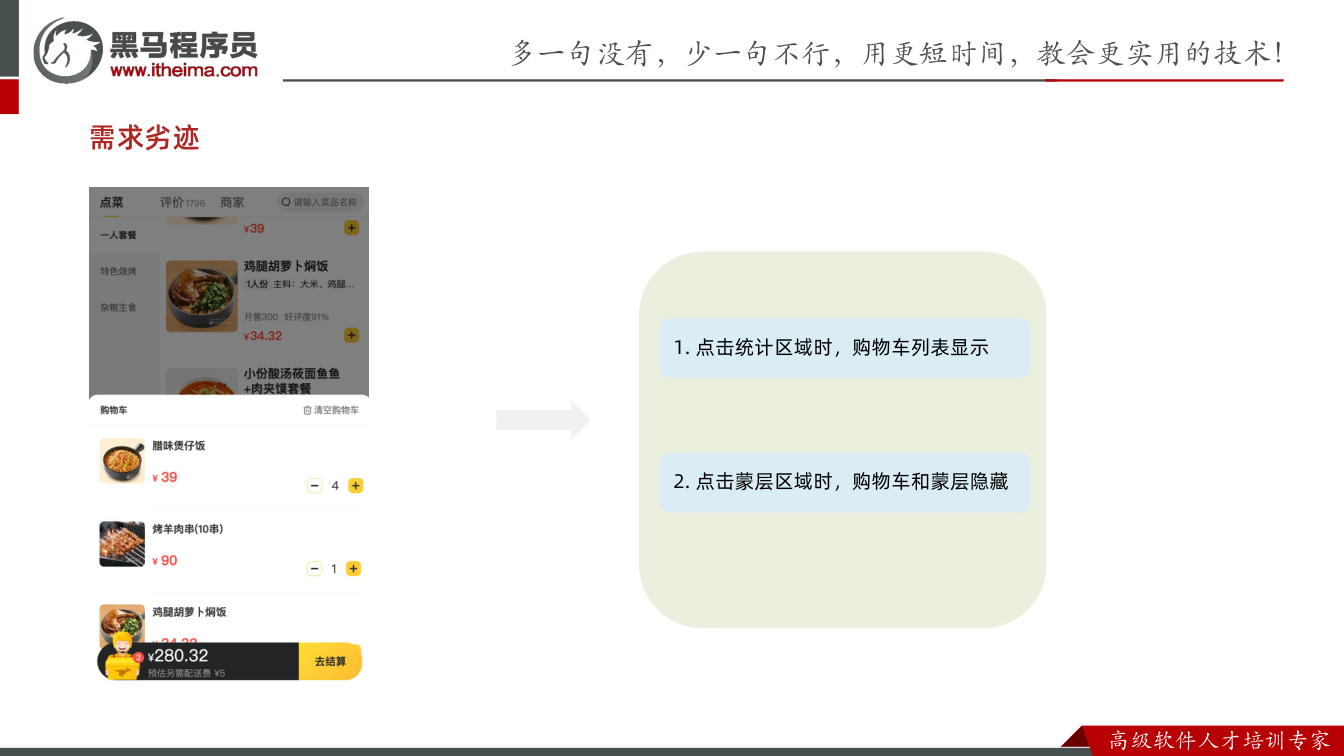Clear the cart via 清空购物车 trash icon
The image size is (1344, 756).
(308, 411)
